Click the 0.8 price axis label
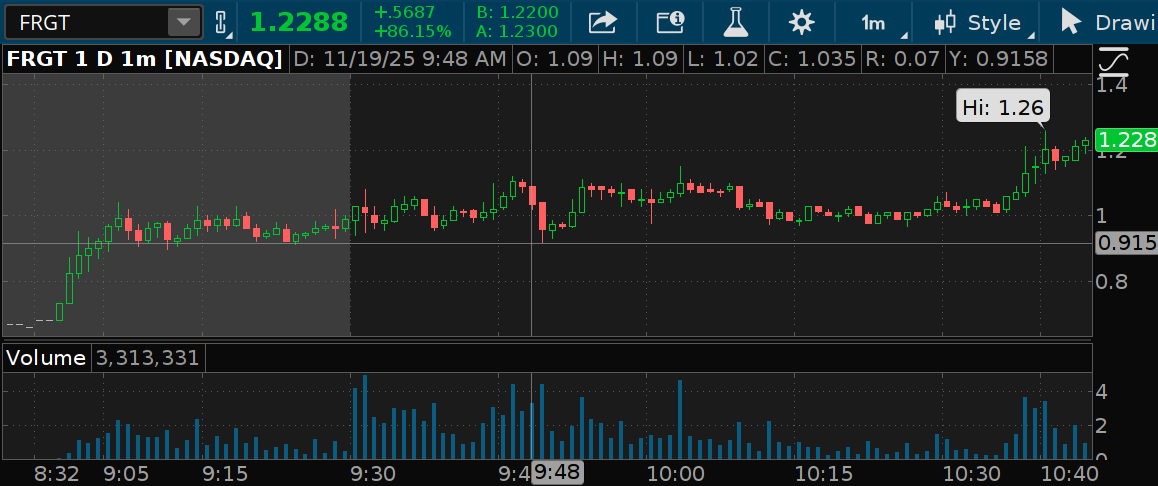The image size is (1158, 486). (x=1111, y=282)
